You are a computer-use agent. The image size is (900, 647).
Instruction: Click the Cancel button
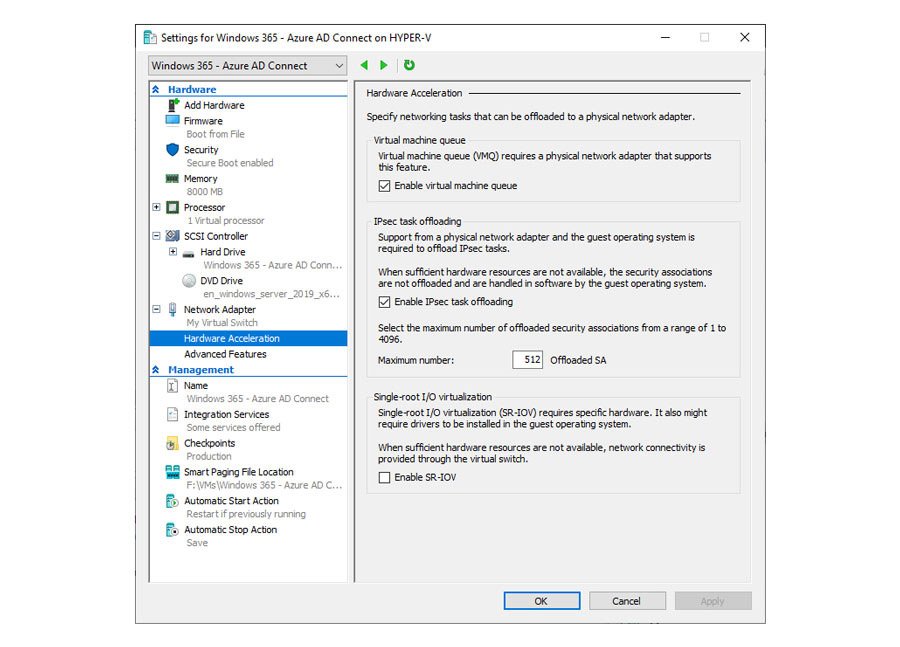pos(627,601)
